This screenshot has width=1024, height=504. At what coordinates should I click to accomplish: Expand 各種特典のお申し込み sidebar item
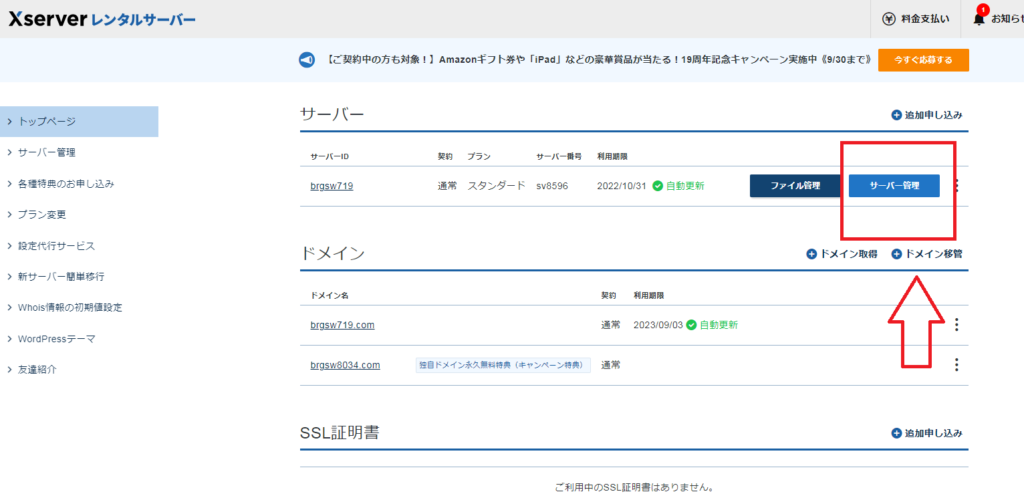coord(66,183)
